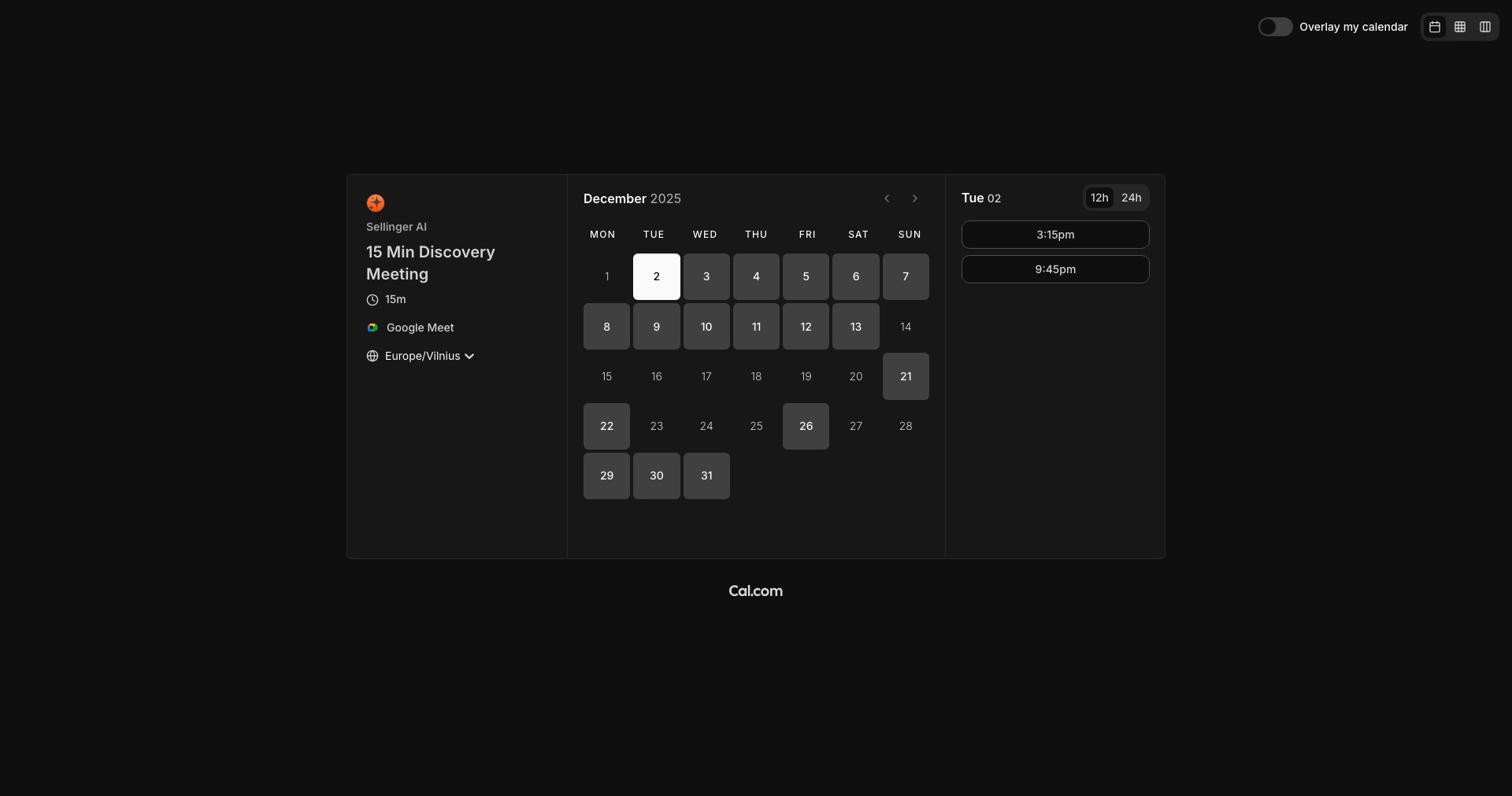The width and height of the screenshot is (1512, 796).
Task: Select December 2 on calendar
Action: coord(657,276)
